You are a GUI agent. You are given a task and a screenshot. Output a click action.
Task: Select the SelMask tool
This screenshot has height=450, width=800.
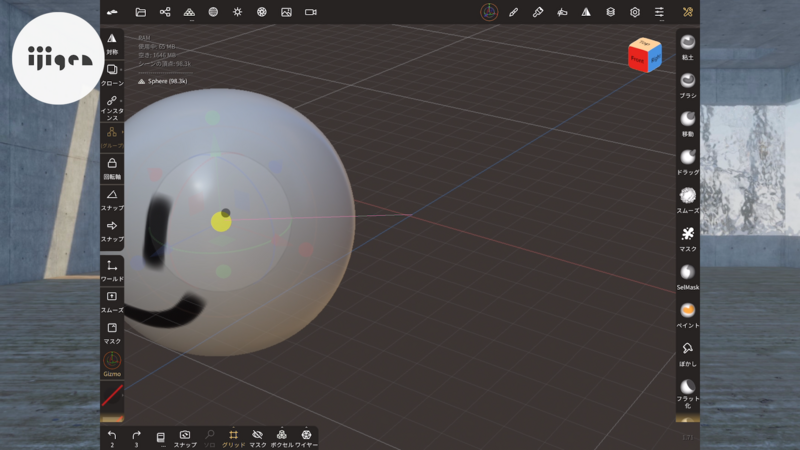pos(688,277)
